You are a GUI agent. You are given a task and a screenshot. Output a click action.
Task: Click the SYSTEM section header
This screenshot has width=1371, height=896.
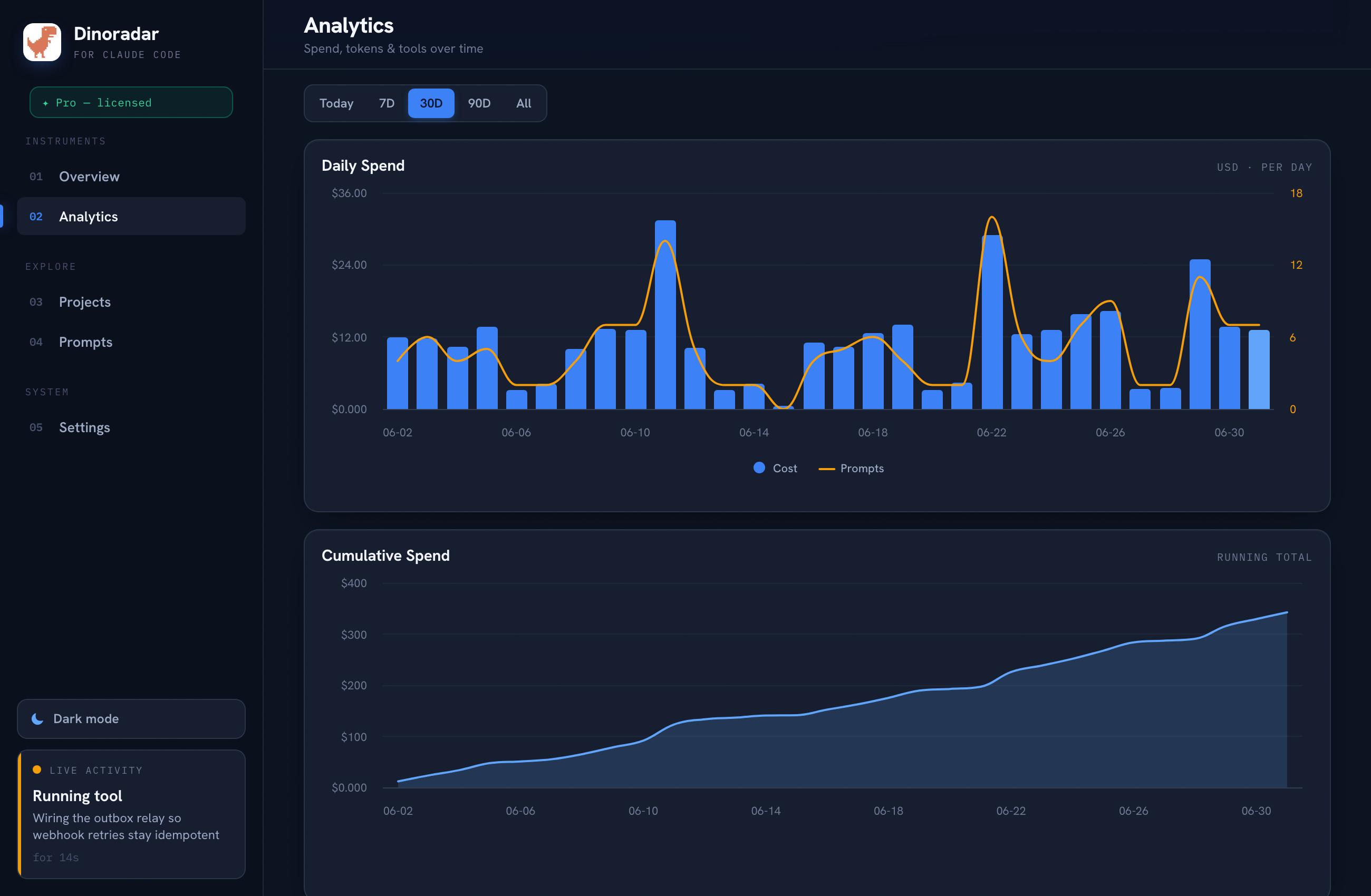coord(47,392)
